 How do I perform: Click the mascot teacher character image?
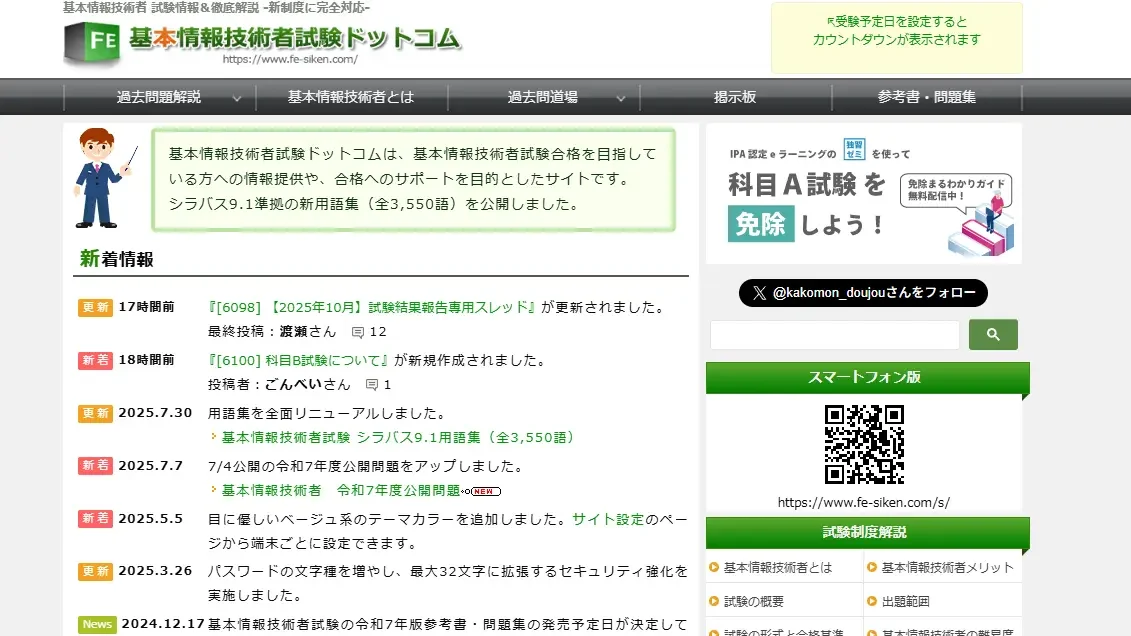click(103, 178)
